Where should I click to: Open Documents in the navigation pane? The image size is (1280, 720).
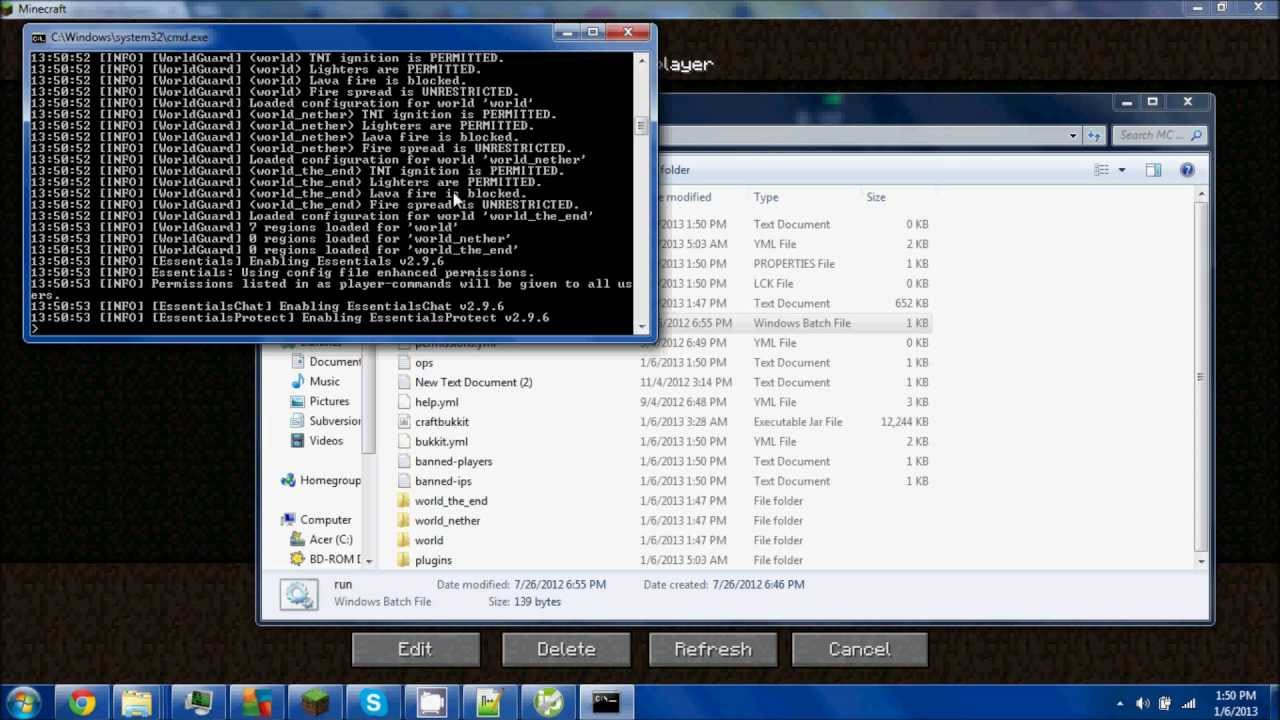click(334, 362)
